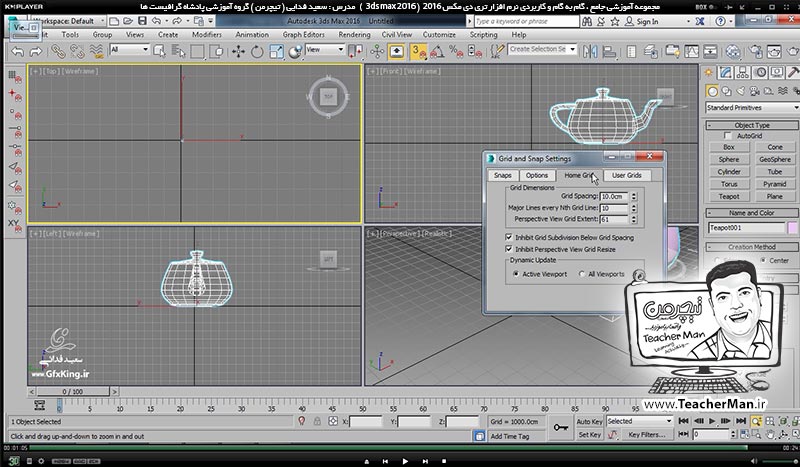Activate the Select and Uniform Scale tool
The width and height of the screenshot is (800, 467).
point(276,52)
